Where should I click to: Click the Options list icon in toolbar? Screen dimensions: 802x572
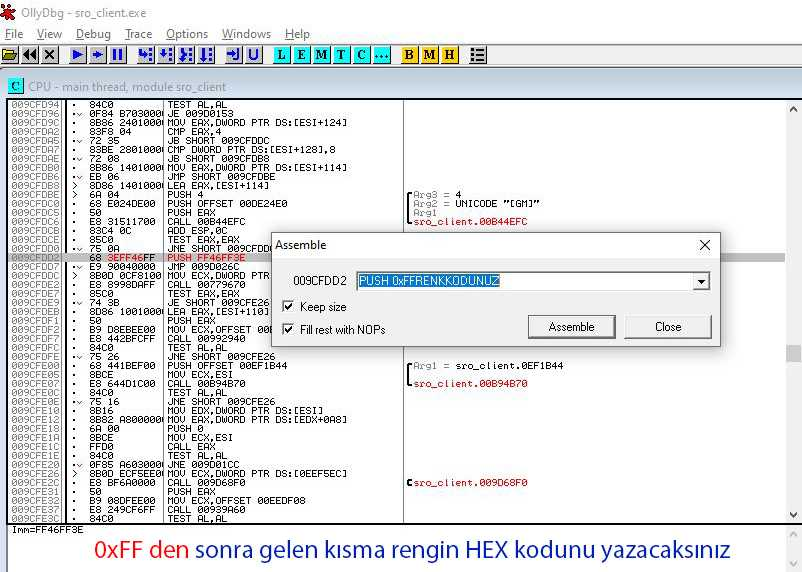tap(478, 55)
